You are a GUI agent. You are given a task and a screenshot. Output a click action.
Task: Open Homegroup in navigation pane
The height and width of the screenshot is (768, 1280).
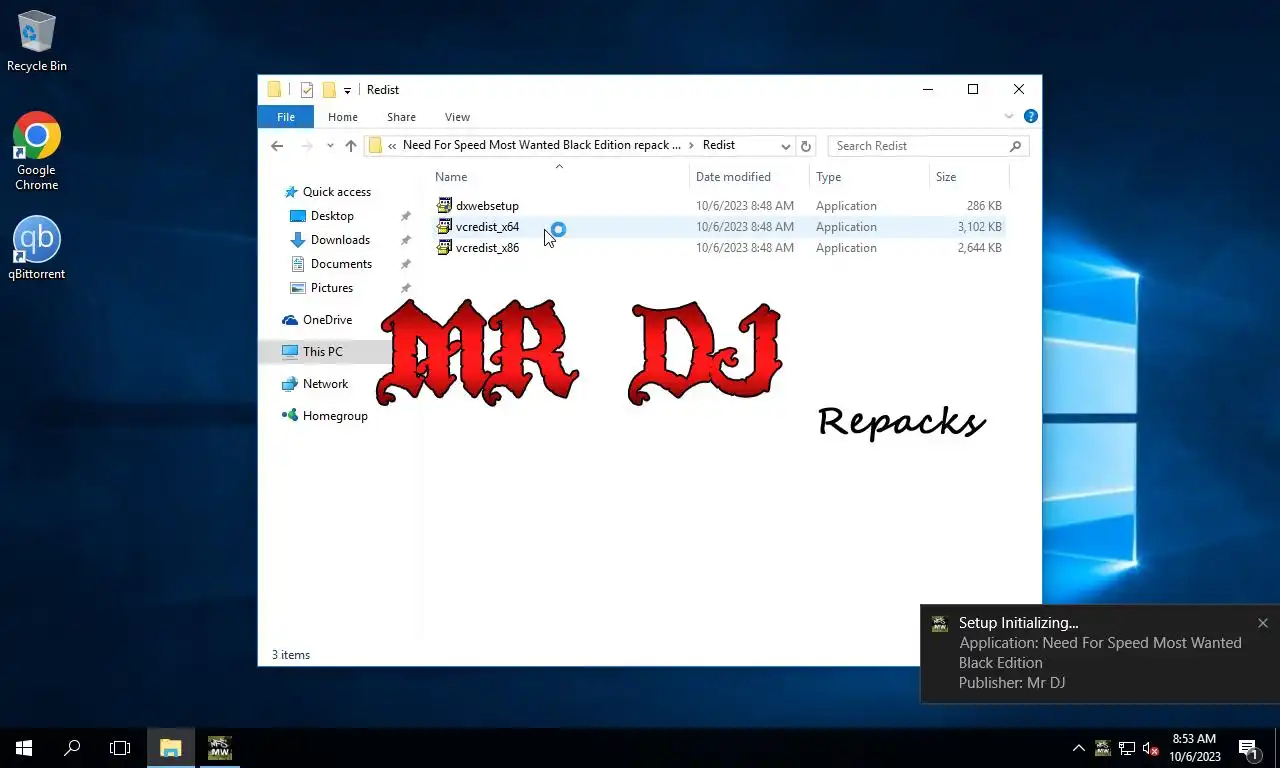tap(335, 416)
